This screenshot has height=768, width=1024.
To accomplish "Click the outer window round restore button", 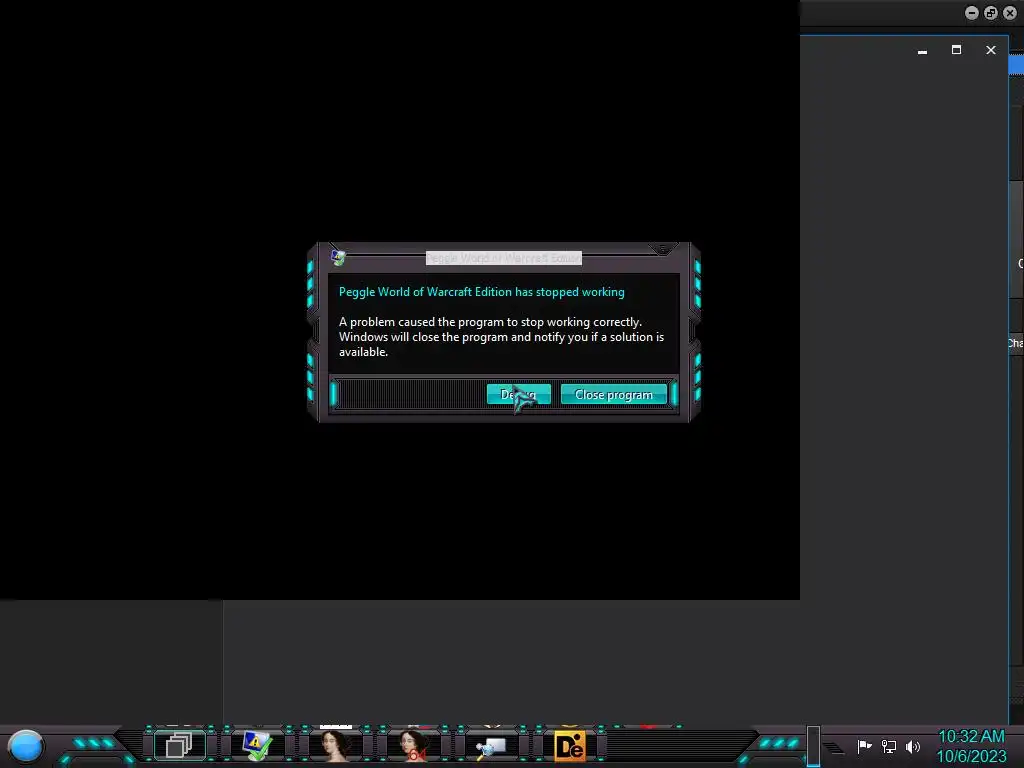I will 991,13.
